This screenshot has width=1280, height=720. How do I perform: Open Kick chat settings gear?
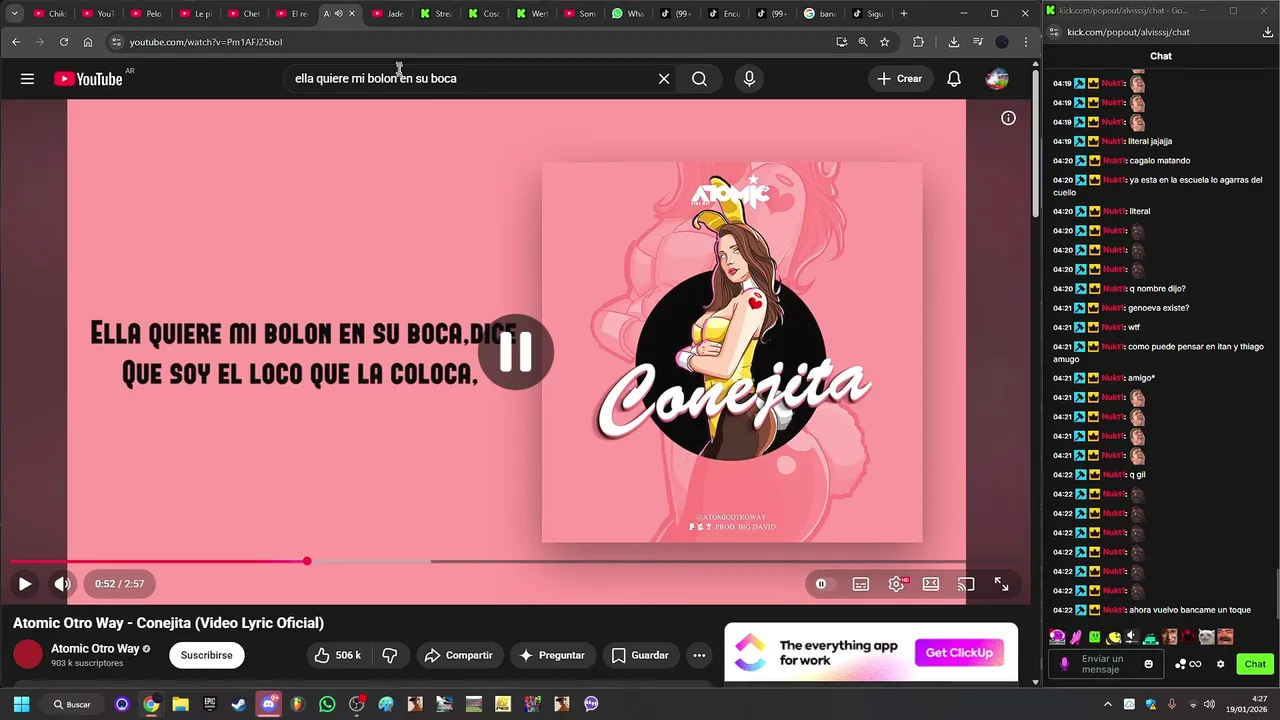point(1220,664)
